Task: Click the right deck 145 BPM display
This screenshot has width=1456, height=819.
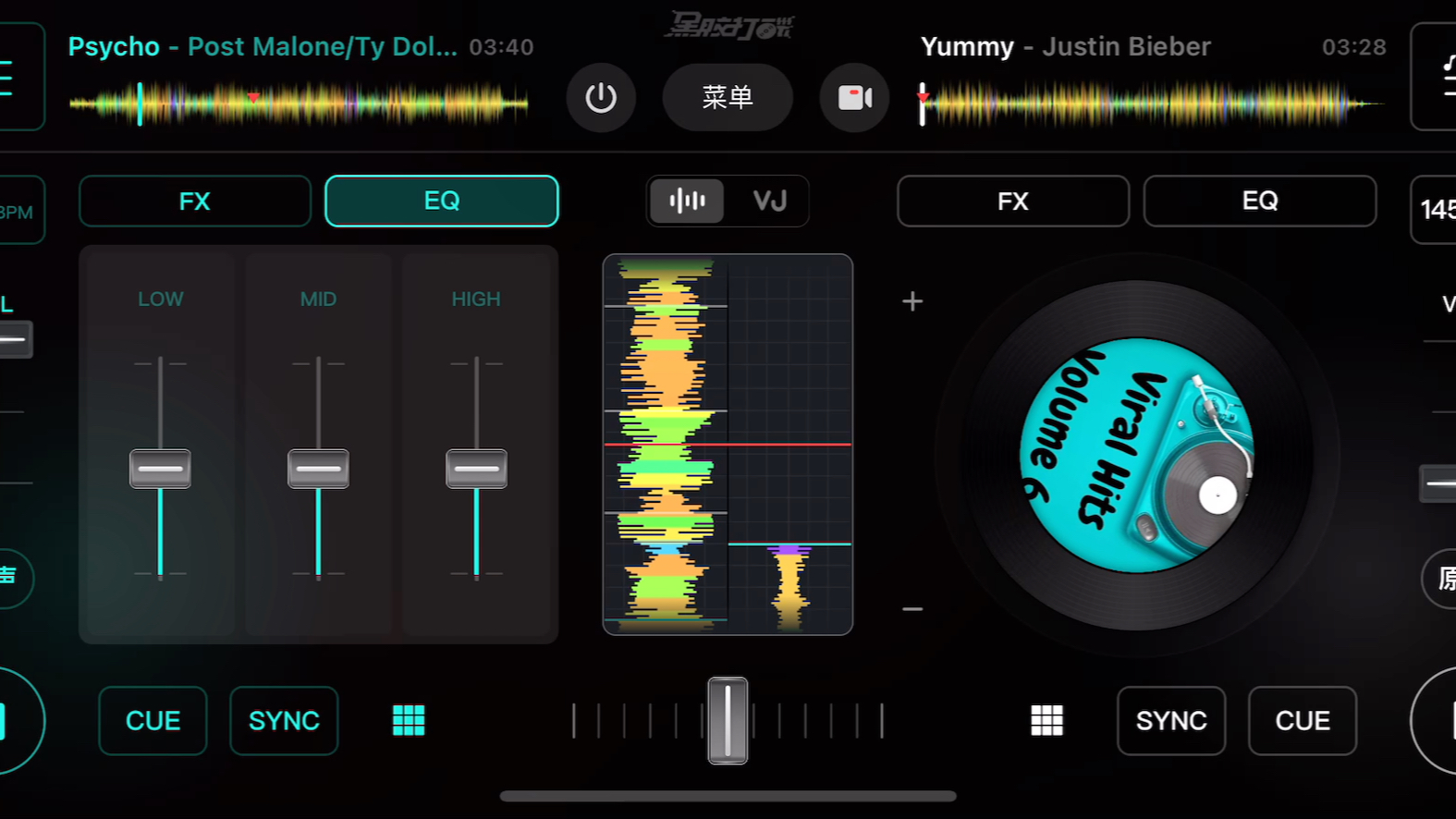Action: 1434,210
